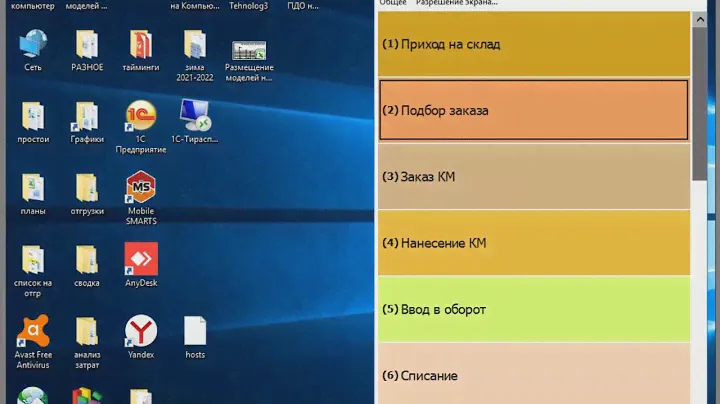
Task: Open the Общее menu
Action: (x=392, y=4)
